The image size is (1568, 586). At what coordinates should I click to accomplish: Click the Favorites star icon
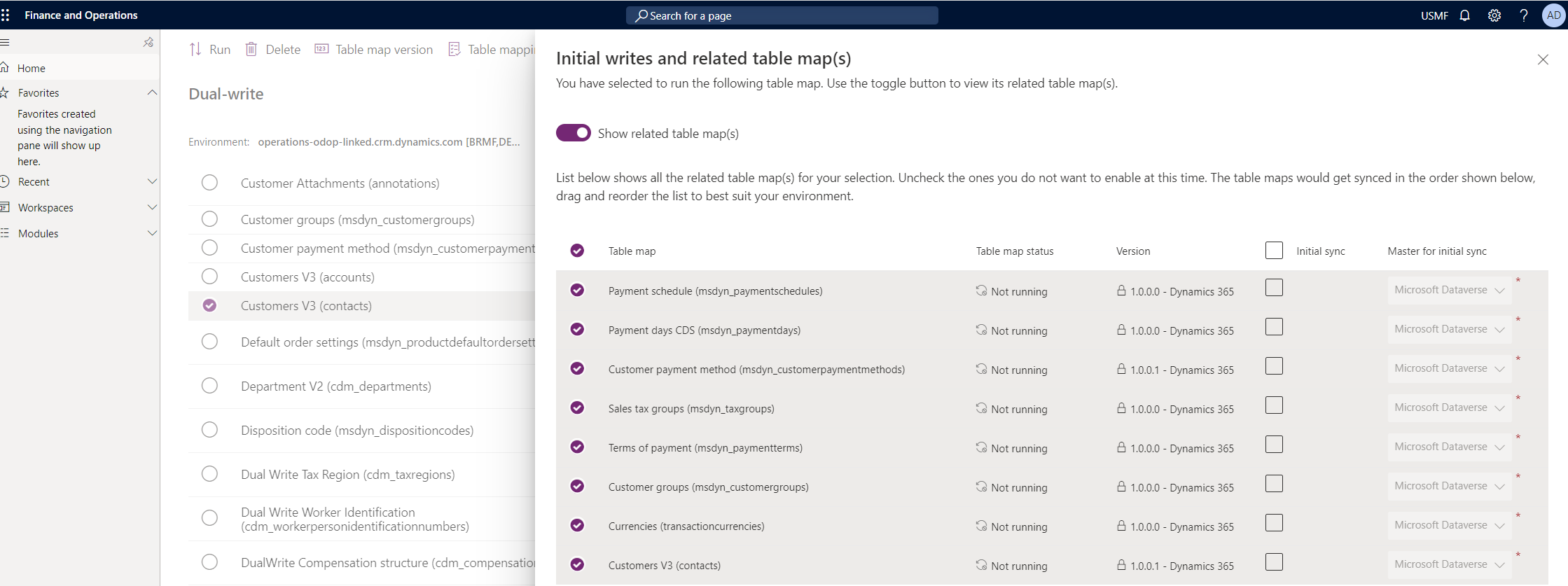tap(4, 92)
